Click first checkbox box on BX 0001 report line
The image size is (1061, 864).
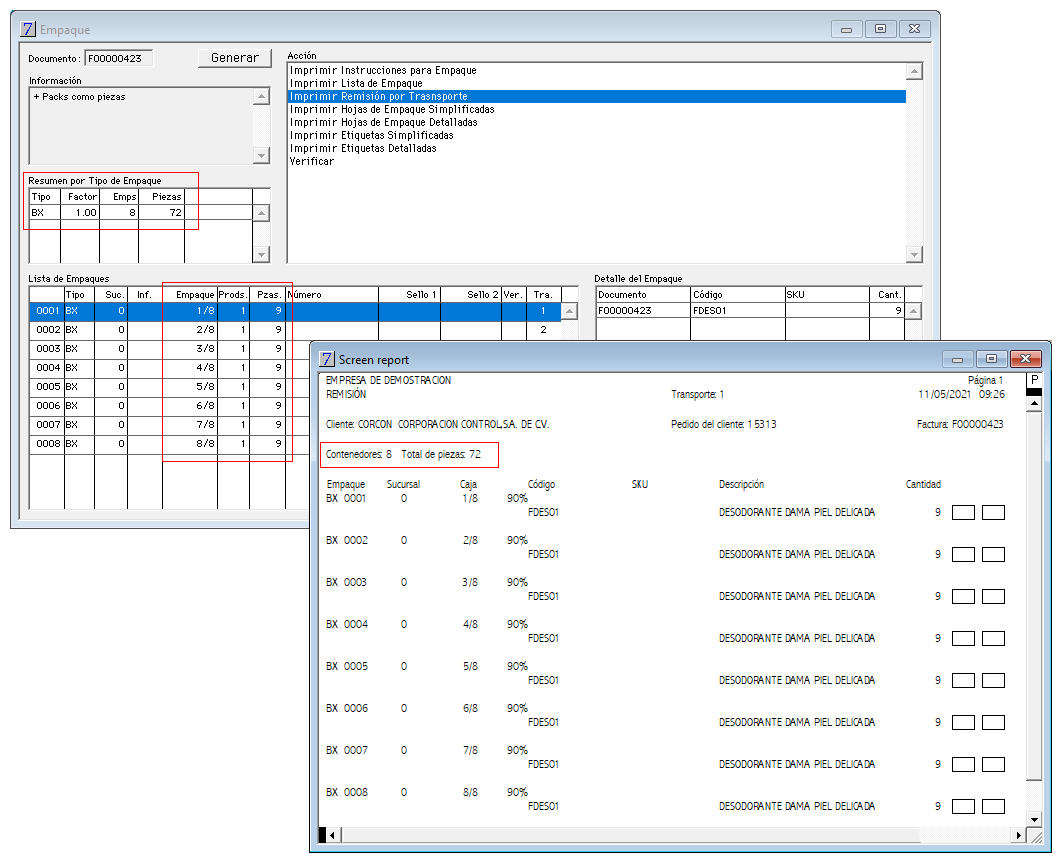pyautogui.click(x=964, y=513)
